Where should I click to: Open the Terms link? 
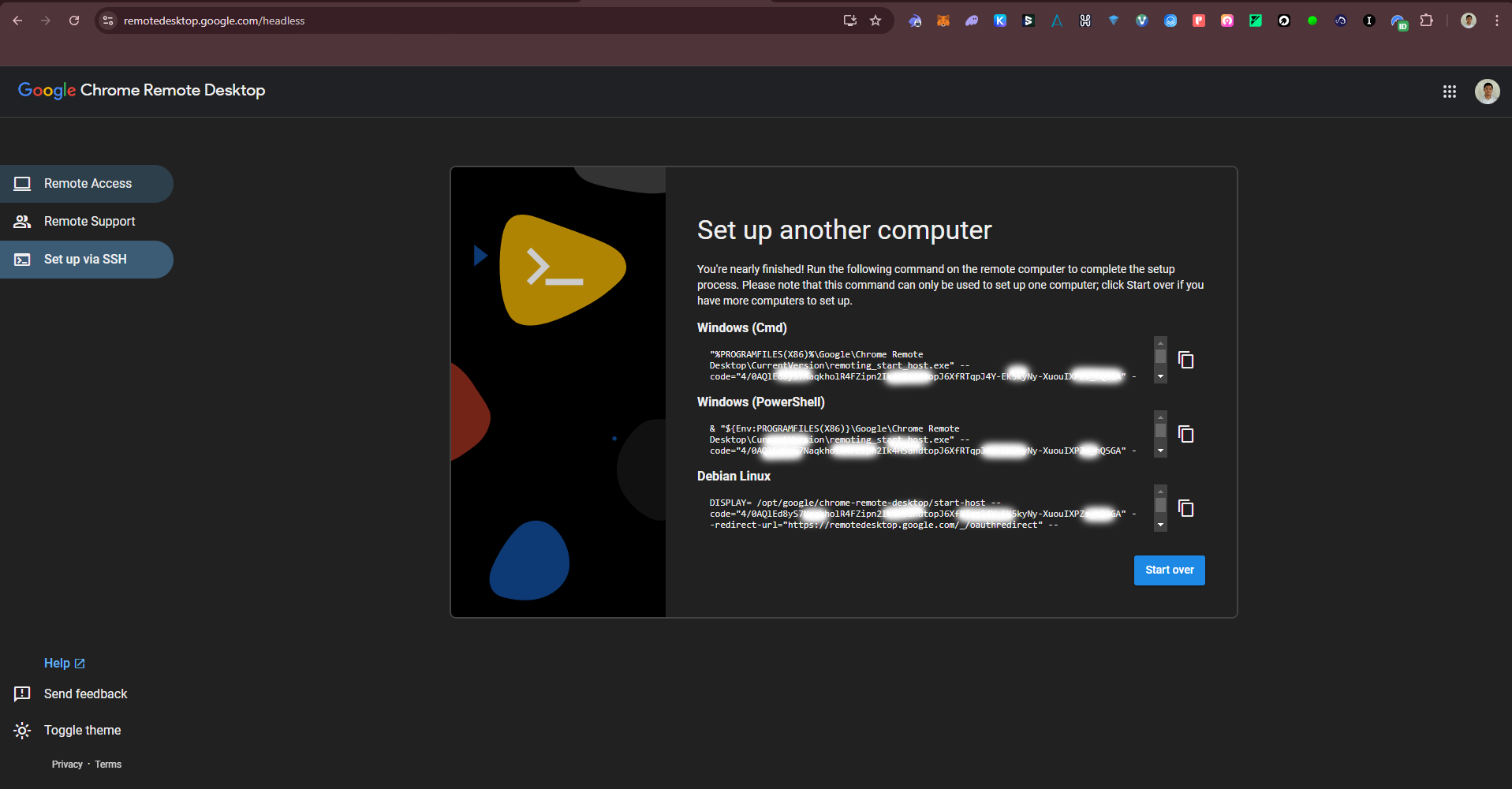pos(108,765)
